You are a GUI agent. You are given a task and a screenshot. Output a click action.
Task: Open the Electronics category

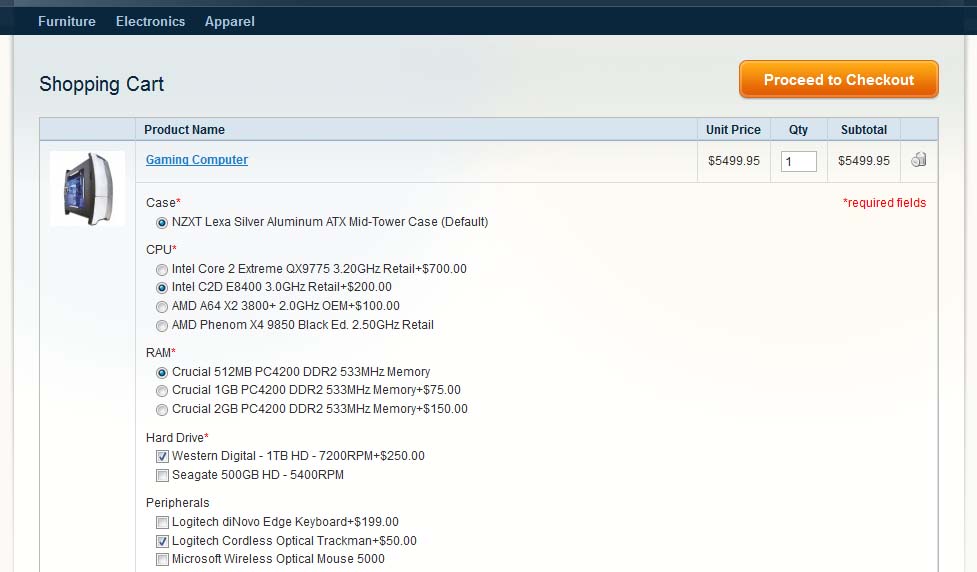(x=150, y=21)
